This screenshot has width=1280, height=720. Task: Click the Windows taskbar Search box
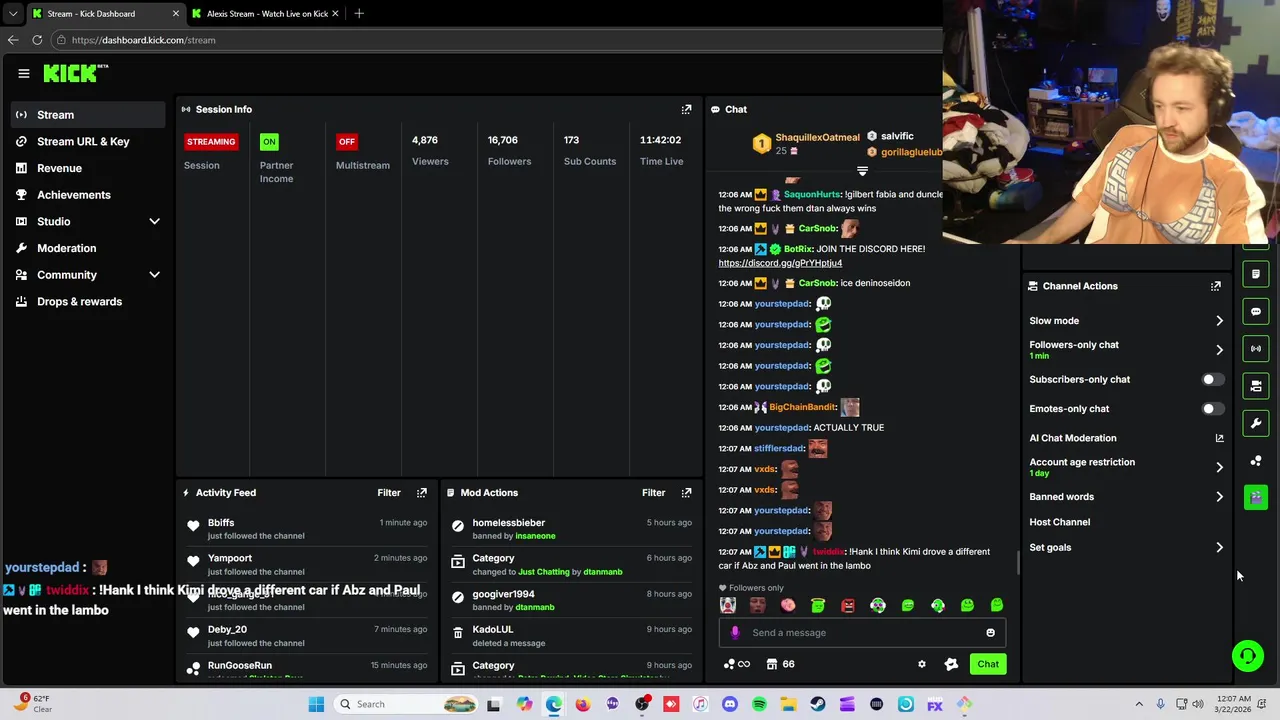pos(406,704)
